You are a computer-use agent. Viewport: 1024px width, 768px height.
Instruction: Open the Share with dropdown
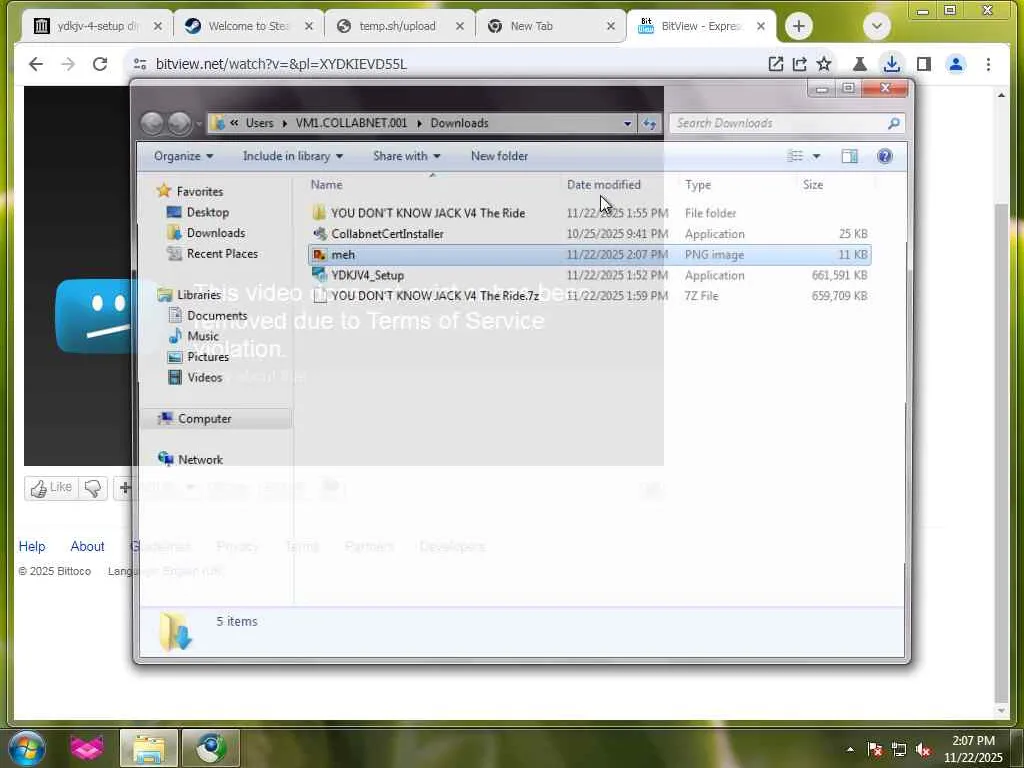tap(406, 156)
